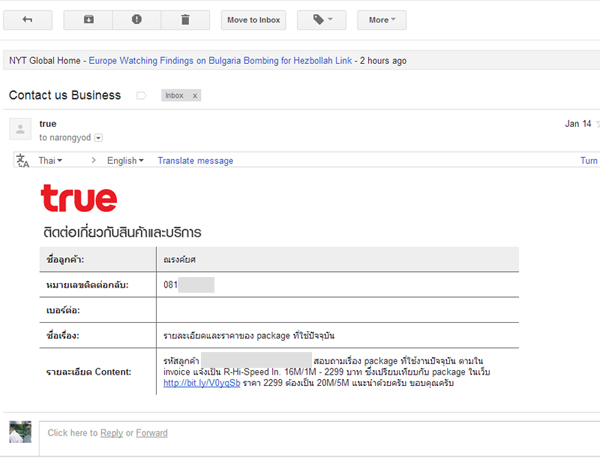This screenshot has height=465, width=600.
Task: Remove the Inbox label using x
Action: pos(195,96)
